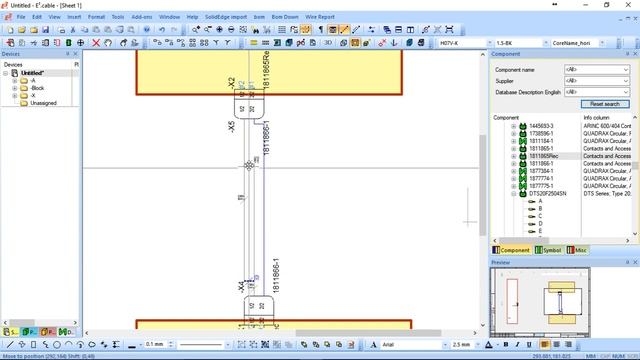Click the yellow double-line cable icon

[253, 43]
